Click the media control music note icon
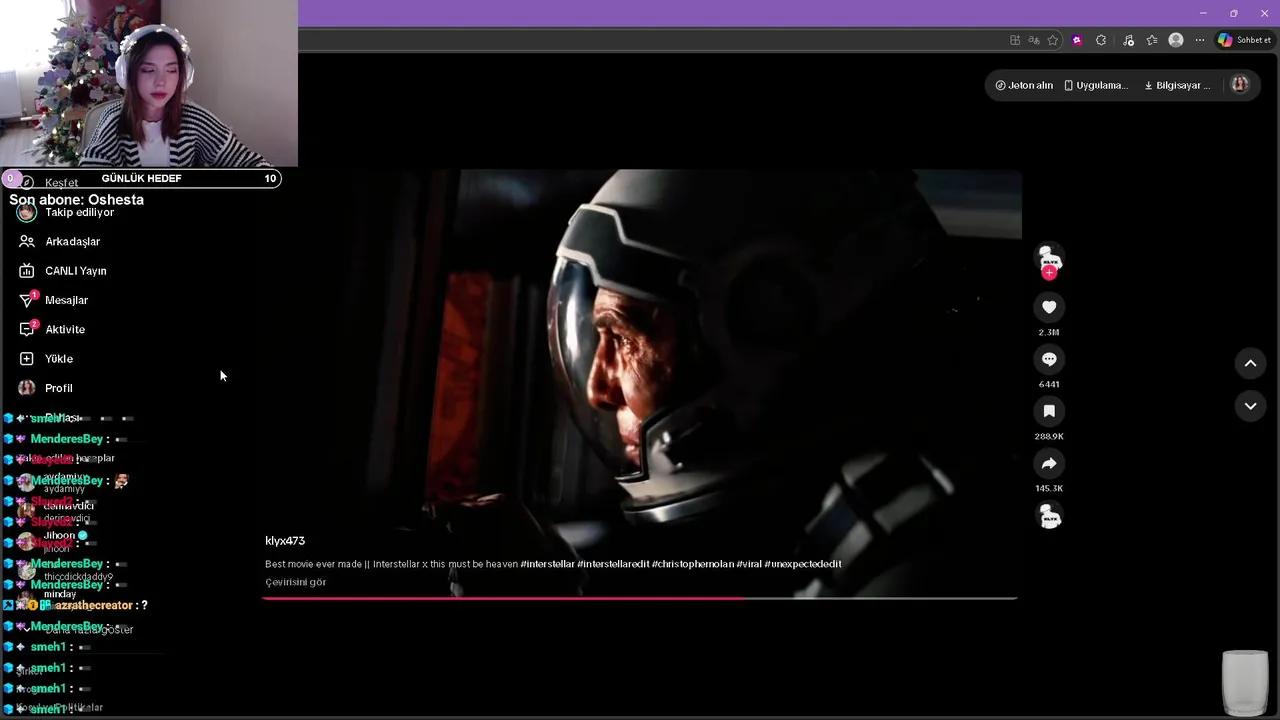Screen dimensions: 1280x720 click(1128, 40)
